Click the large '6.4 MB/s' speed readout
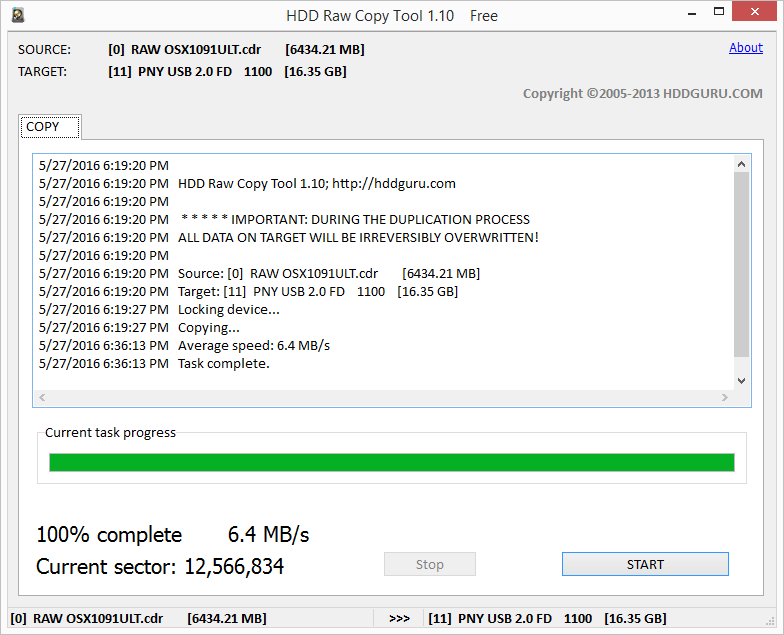 268,534
